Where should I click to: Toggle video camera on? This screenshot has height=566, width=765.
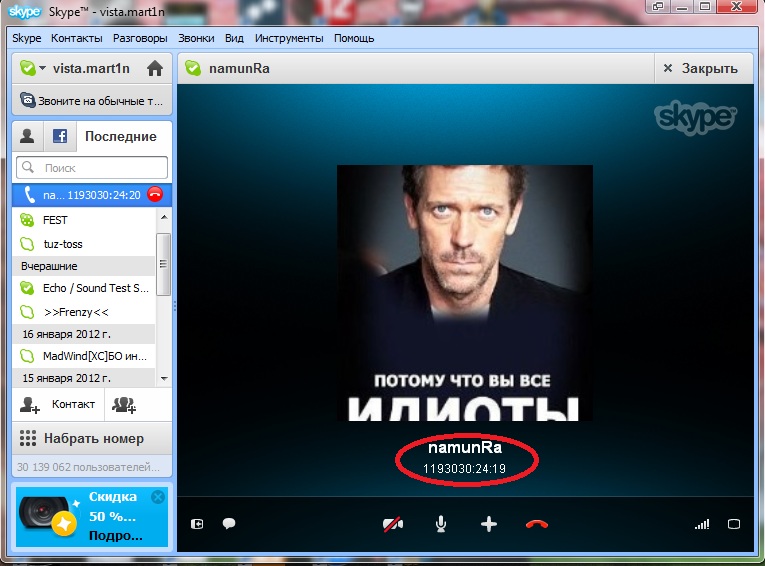(x=393, y=525)
